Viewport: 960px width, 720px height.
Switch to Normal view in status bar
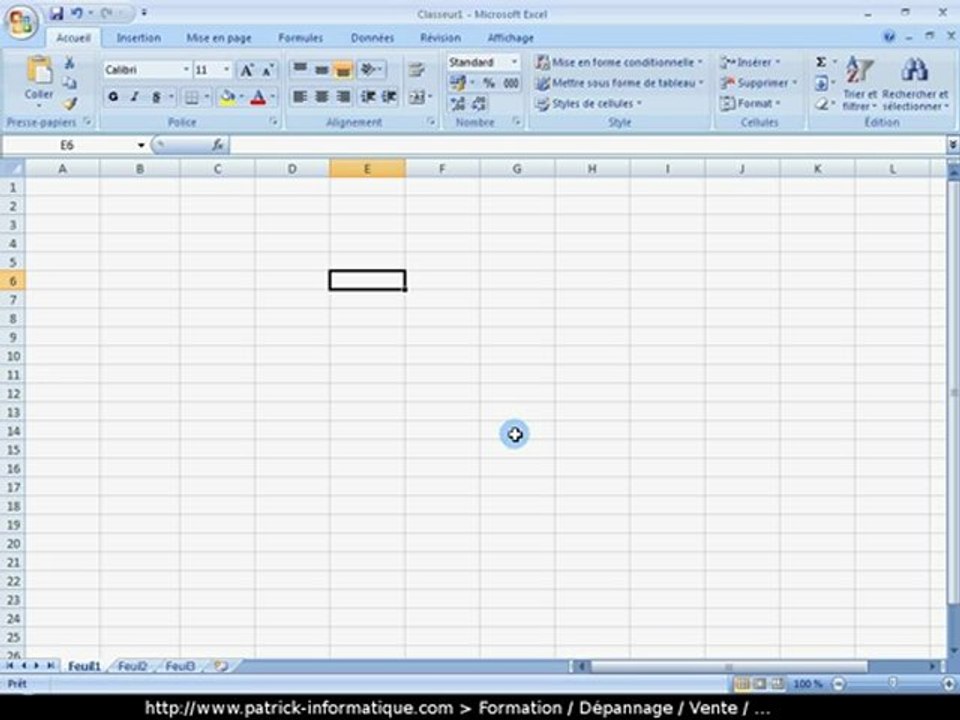click(742, 683)
